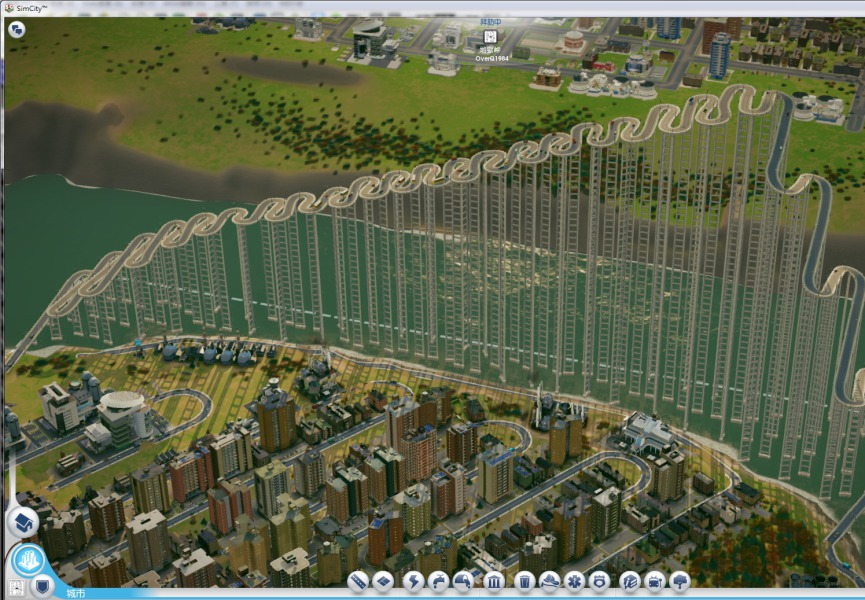Viewport: 865px width, 600px height.
Task: Open the Power lightning menu
Action: coord(413,581)
